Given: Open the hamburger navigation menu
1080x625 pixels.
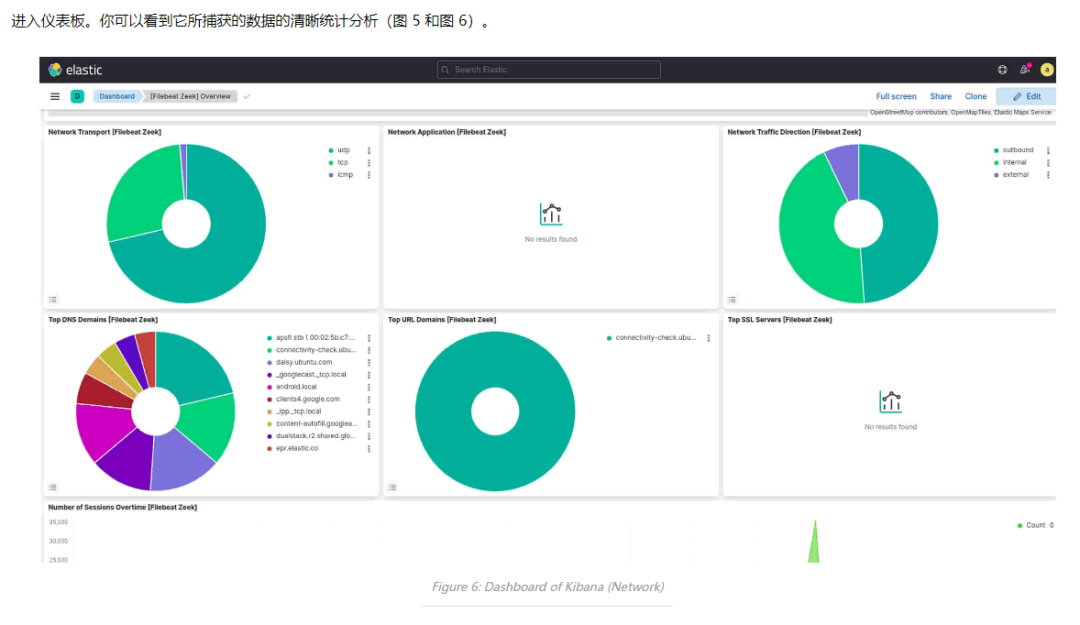Looking at the screenshot, I should coord(55,96).
